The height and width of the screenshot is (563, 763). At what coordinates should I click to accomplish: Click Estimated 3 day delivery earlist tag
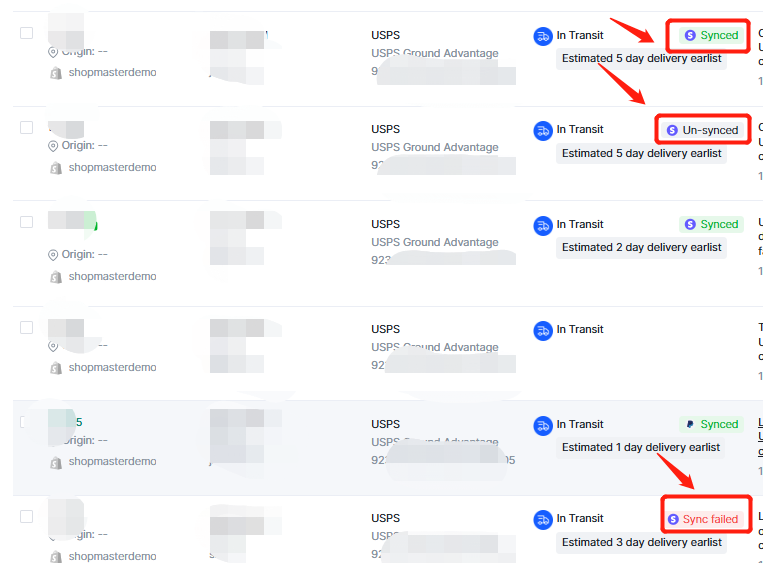pyautogui.click(x=641, y=543)
